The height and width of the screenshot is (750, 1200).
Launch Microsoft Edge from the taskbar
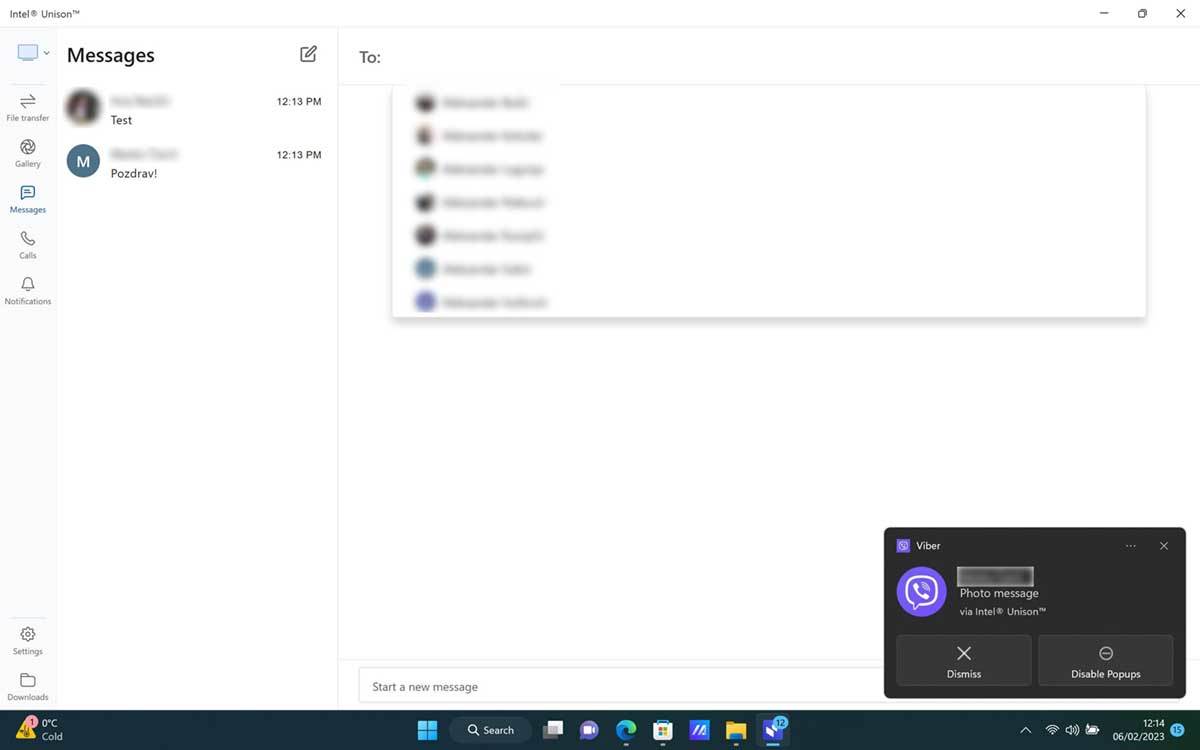pos(626,730)
